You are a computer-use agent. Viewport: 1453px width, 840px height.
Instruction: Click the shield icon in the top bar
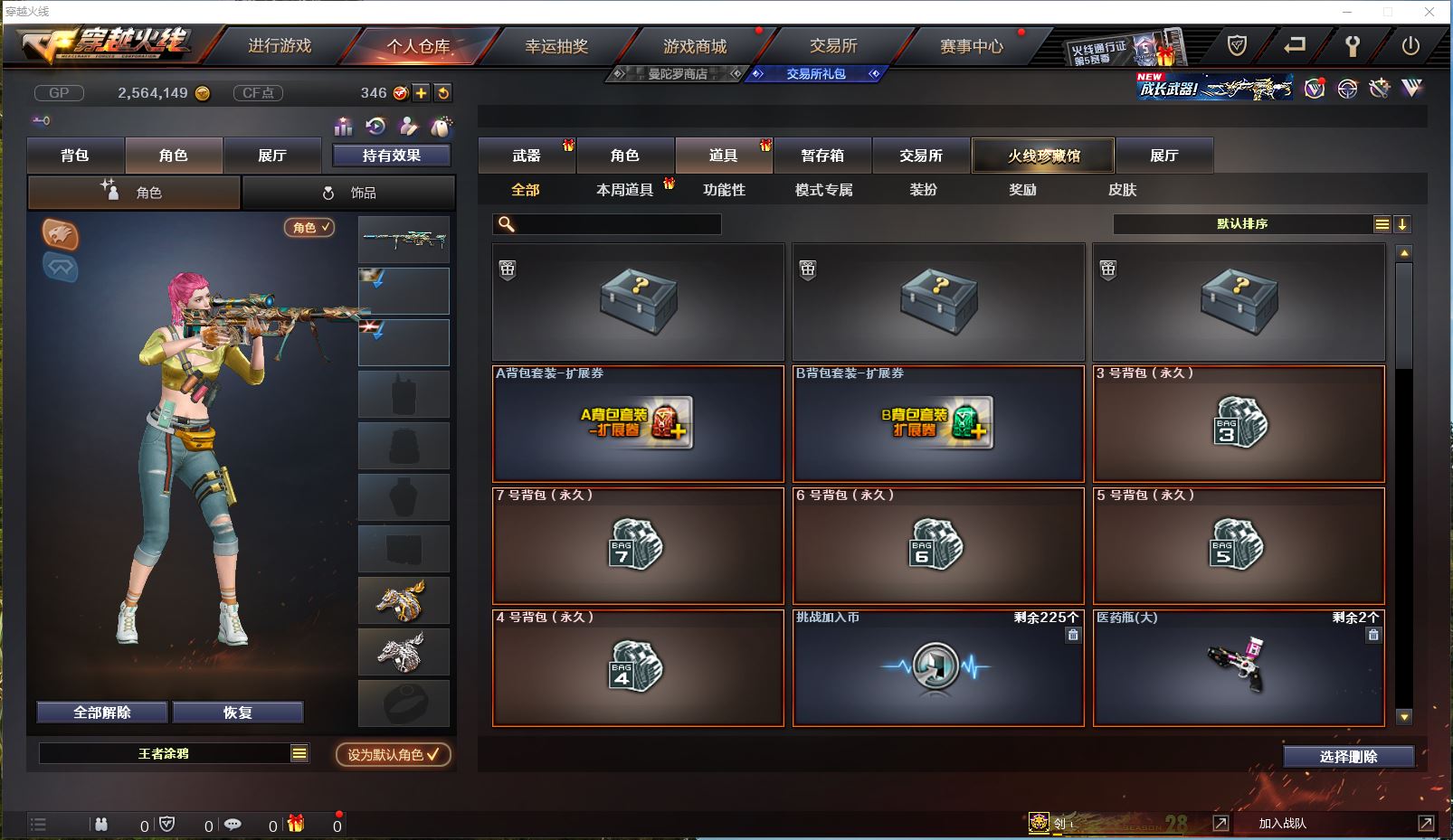click(x=1237, y=45)
